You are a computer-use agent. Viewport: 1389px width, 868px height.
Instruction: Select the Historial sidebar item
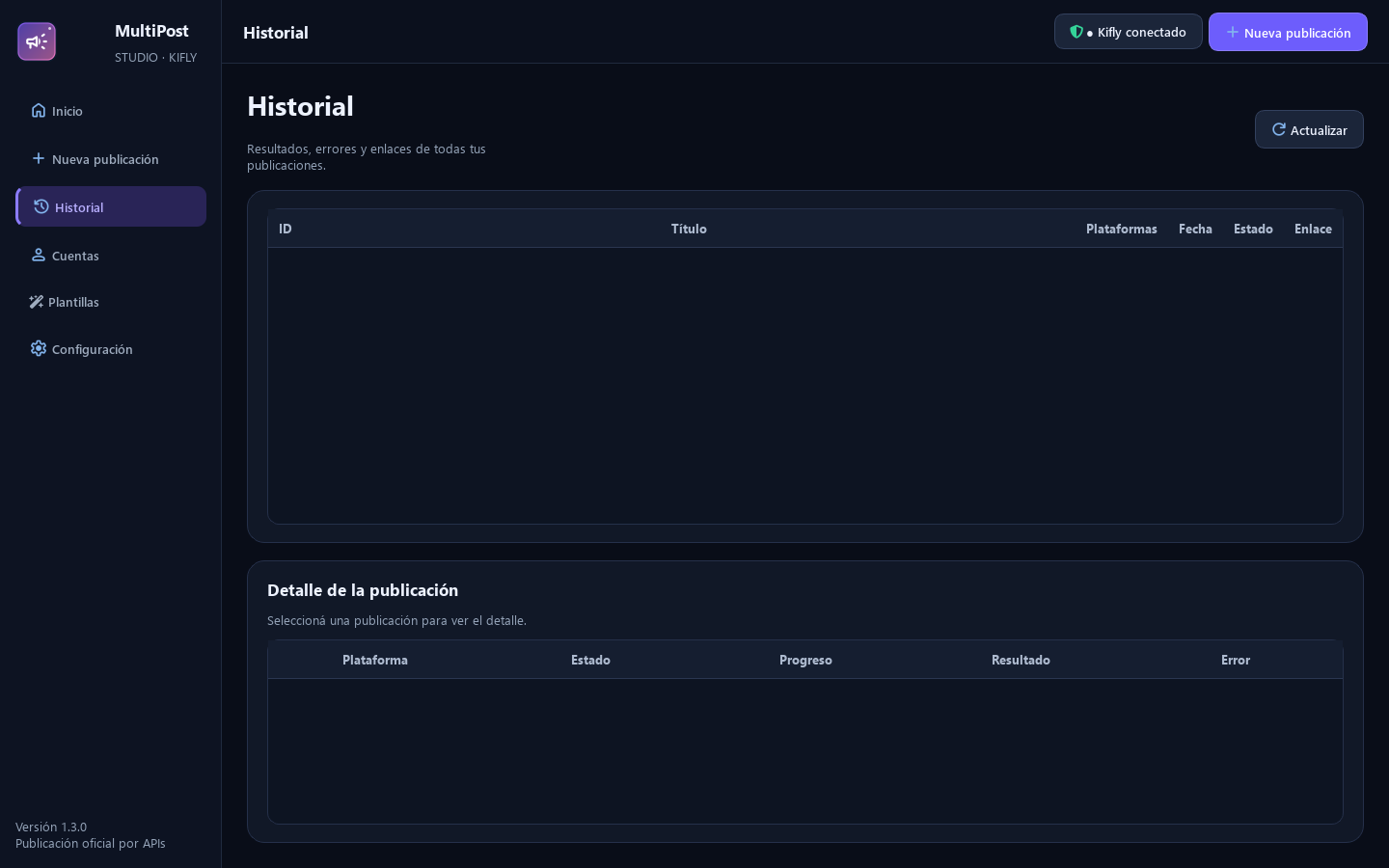111,206
